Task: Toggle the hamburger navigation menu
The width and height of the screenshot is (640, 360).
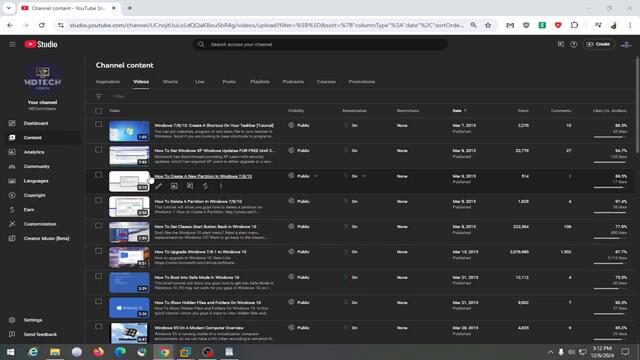Action: 12,44
